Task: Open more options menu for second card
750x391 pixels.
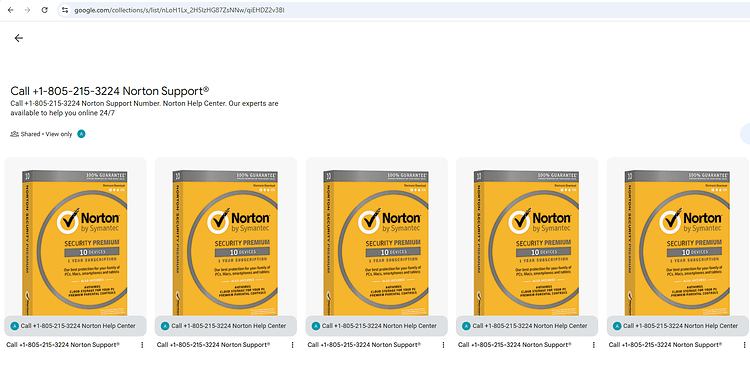Action: 292,345
